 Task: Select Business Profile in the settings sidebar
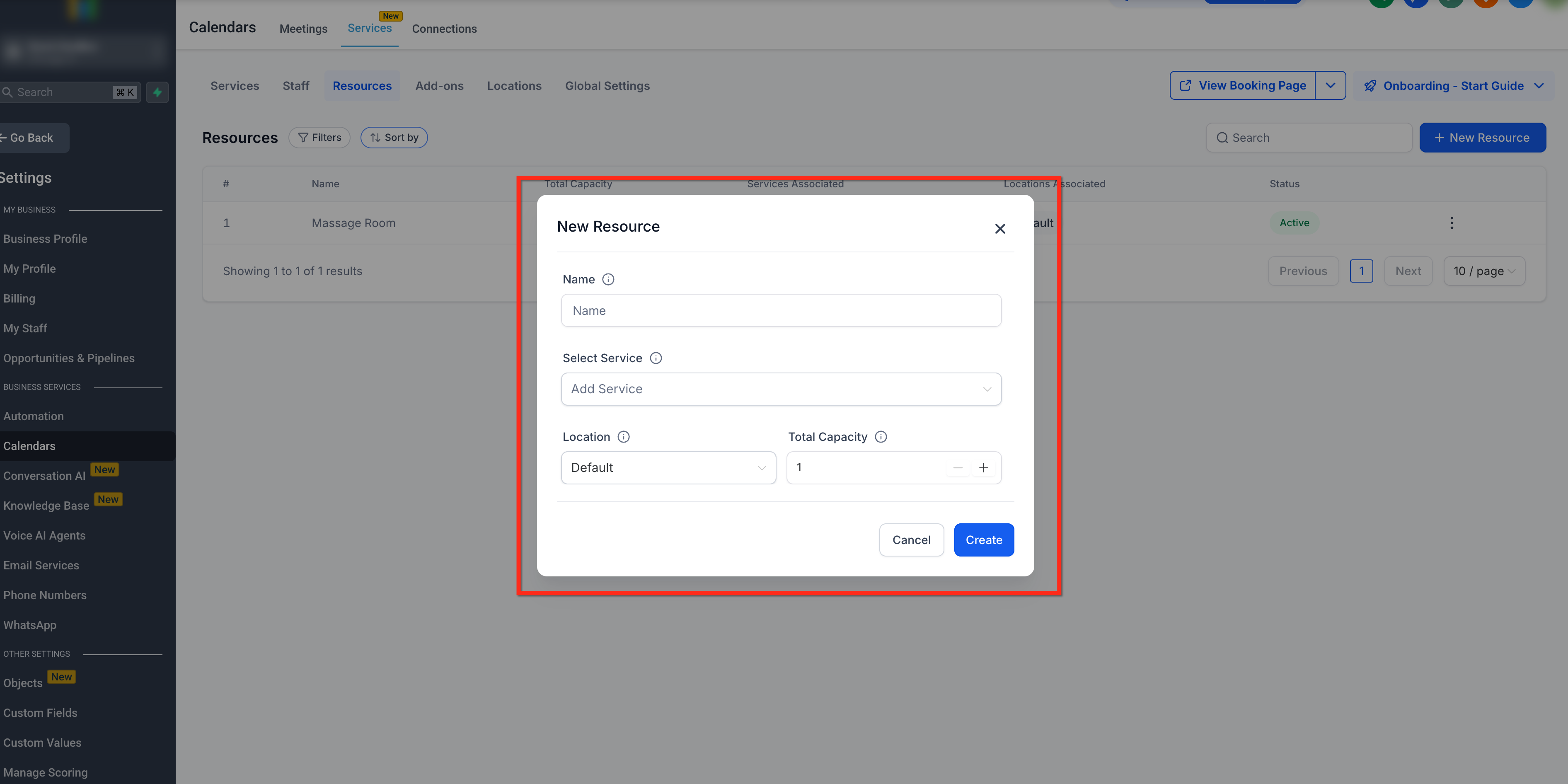click(45, 239)
